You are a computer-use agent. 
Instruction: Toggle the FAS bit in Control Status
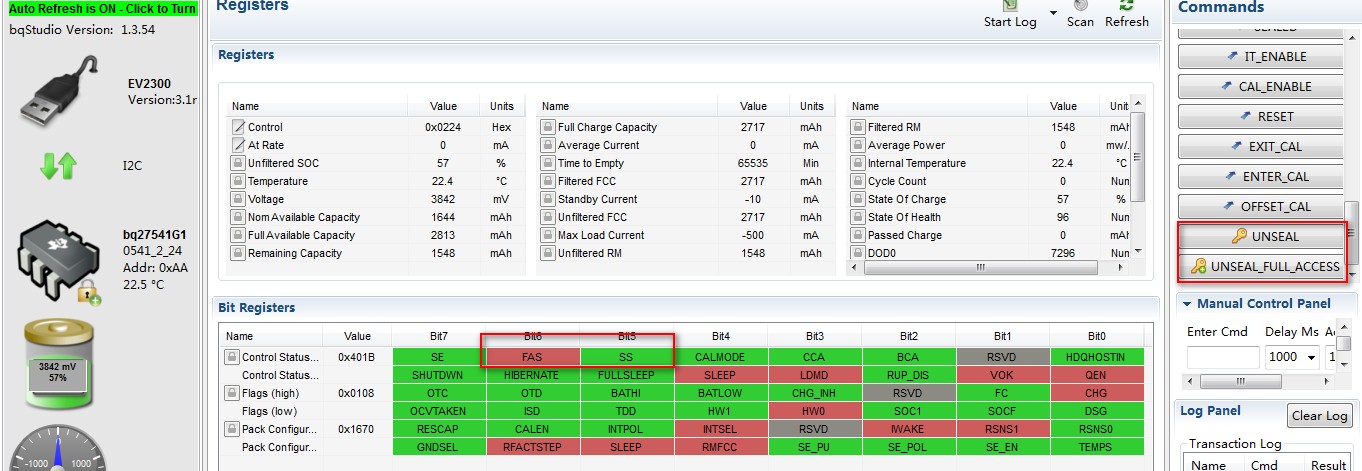(532, 357)
